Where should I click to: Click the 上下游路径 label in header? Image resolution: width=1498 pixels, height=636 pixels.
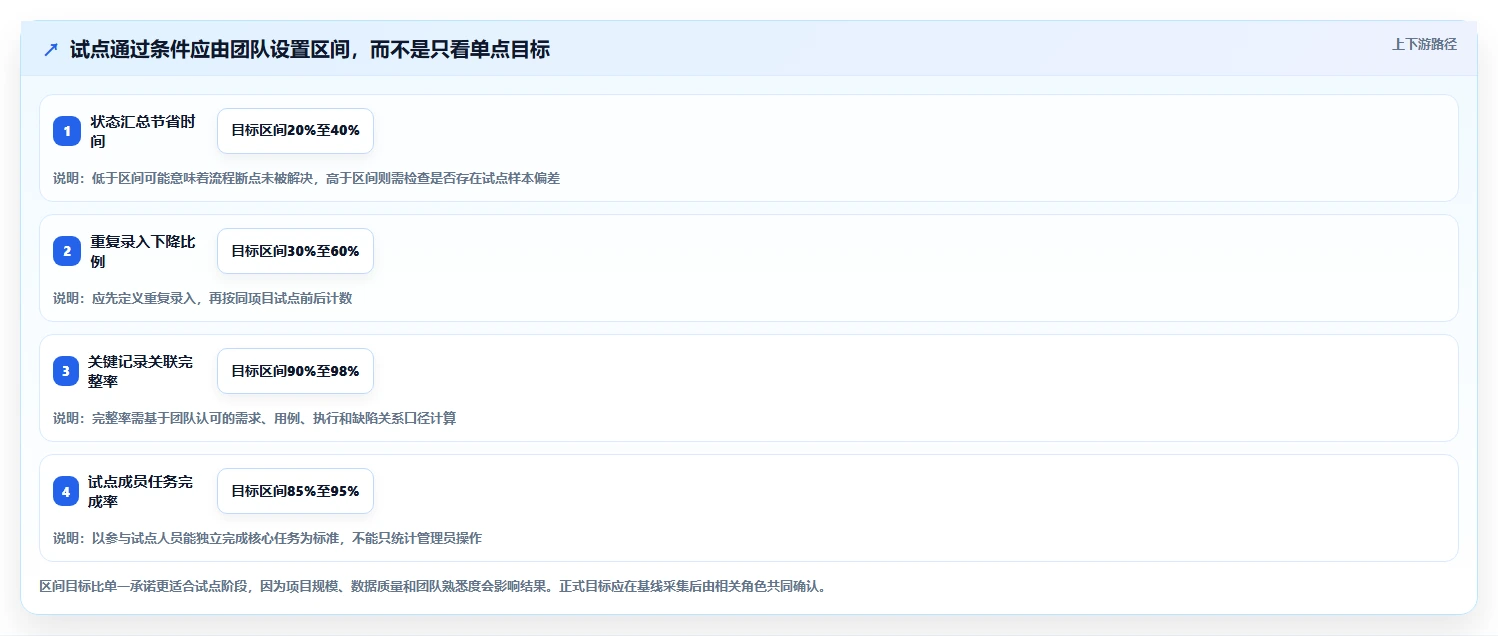coord(1424,44)
